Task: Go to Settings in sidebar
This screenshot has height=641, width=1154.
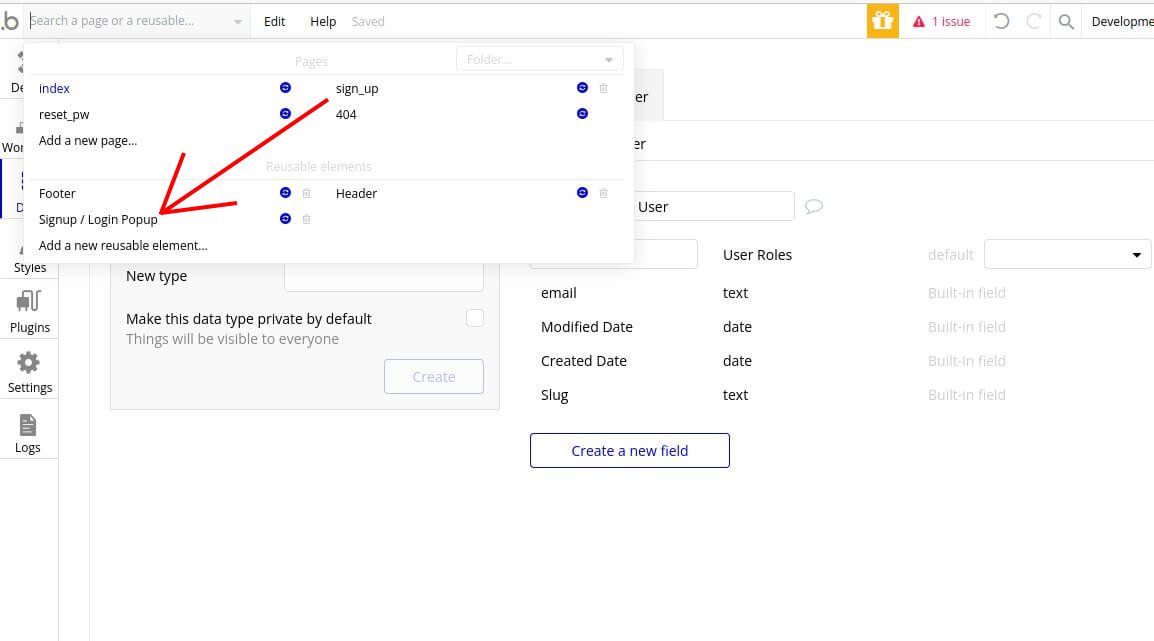Action: pyautogui.click(x=29, y=372)
